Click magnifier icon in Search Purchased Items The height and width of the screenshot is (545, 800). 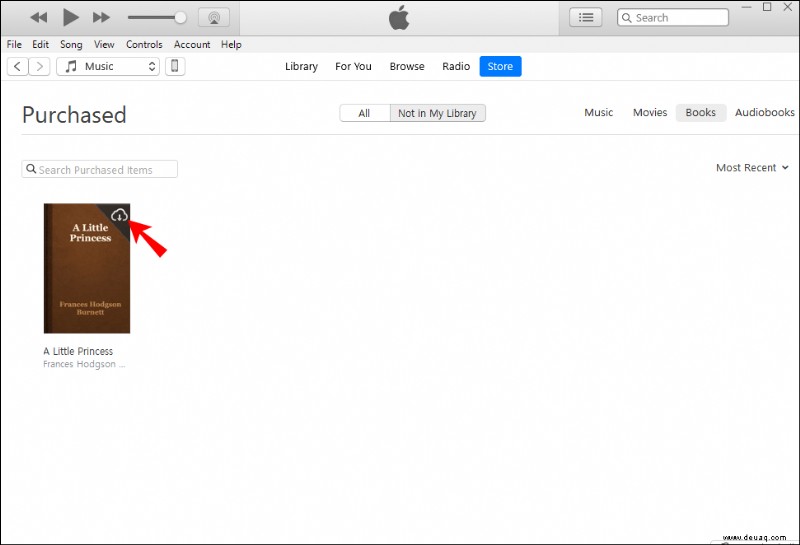pos(31,169)
